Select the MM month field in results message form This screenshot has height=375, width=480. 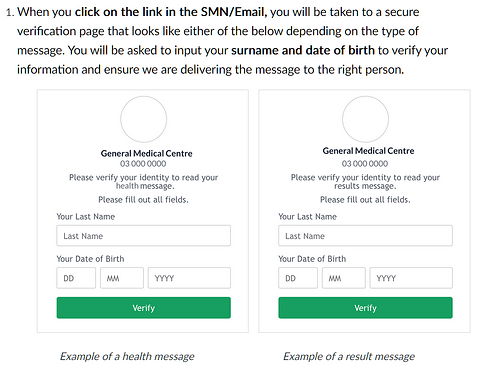[x=344, y=278]
